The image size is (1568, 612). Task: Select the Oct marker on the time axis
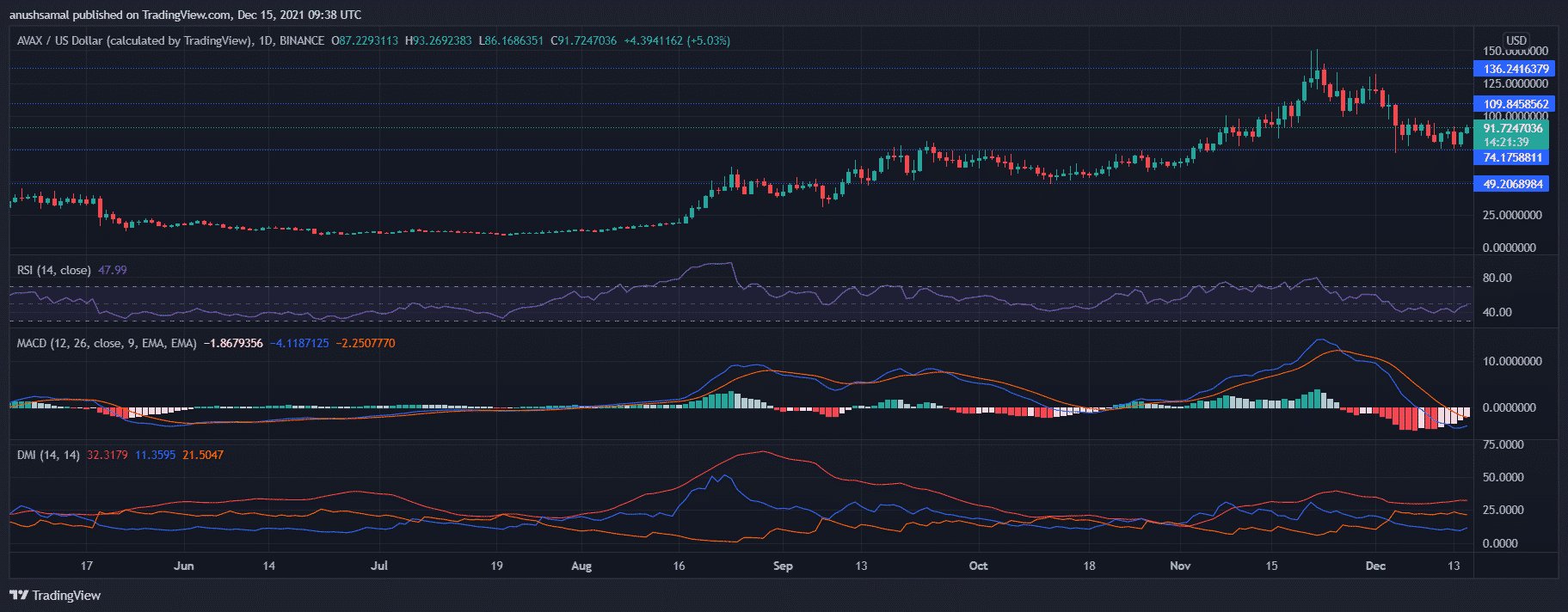978,566
